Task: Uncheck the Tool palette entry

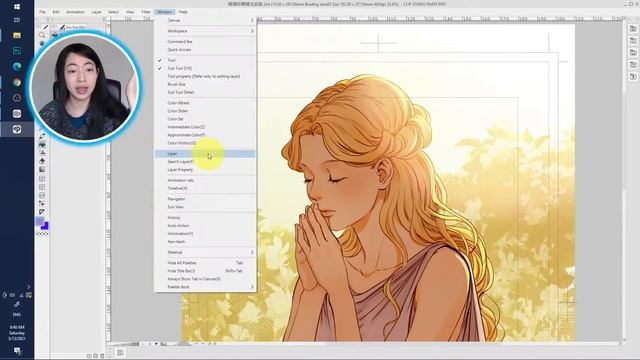Action: point(205,60)
